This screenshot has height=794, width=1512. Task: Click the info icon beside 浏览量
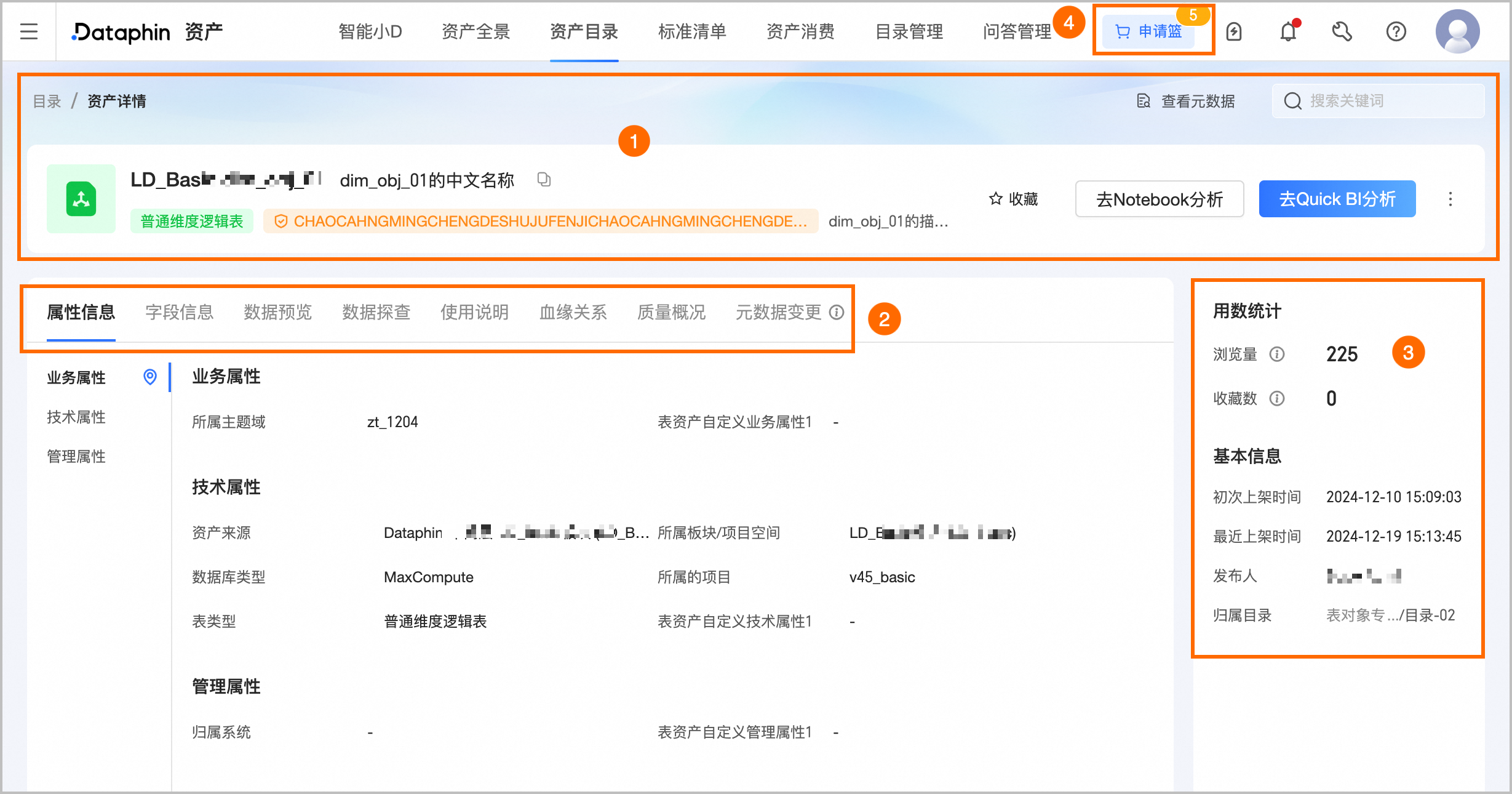[1277, 354]
